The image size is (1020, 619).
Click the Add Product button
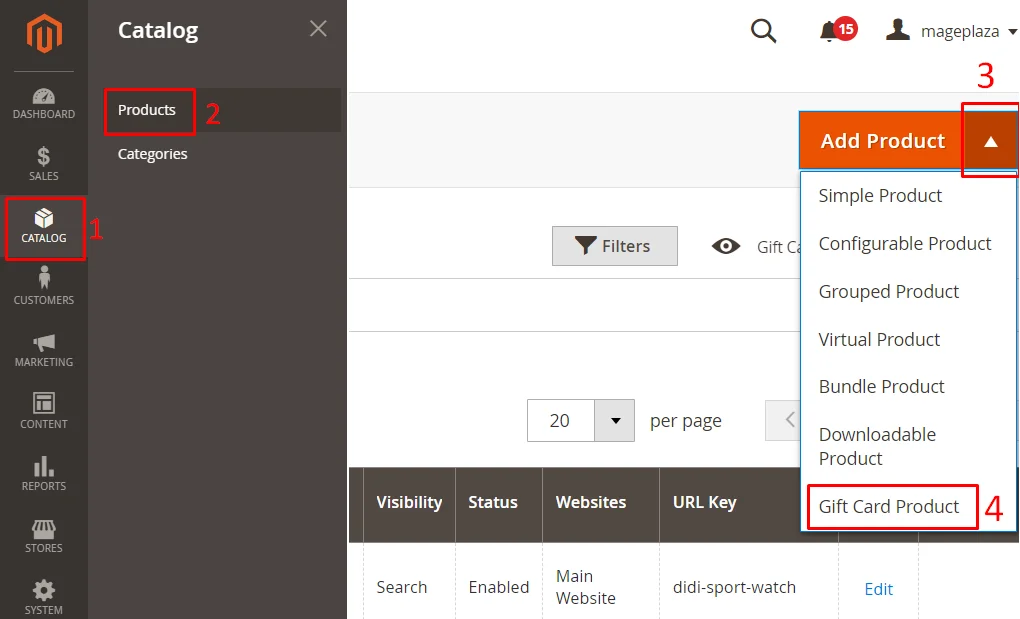tap(882, 141)
